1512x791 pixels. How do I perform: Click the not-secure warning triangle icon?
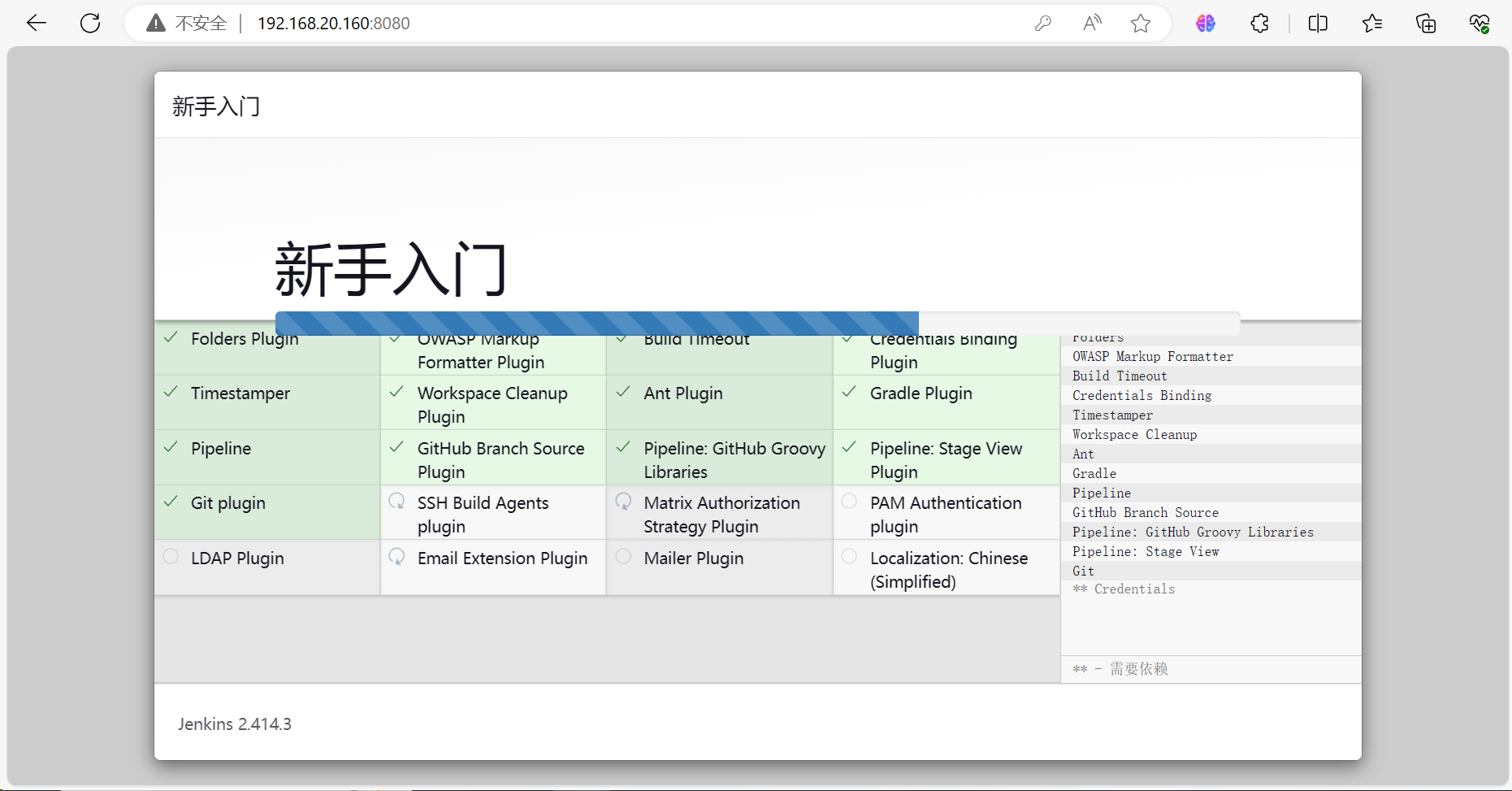click(x=156, y=24)
